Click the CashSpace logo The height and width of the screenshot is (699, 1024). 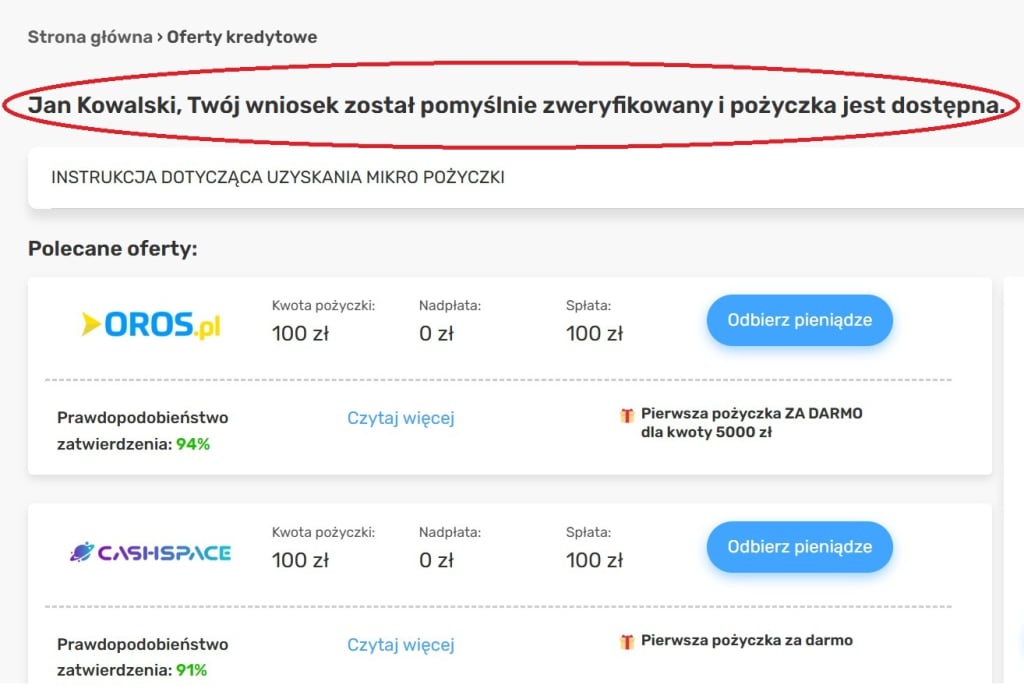click(x=150, y=552)
